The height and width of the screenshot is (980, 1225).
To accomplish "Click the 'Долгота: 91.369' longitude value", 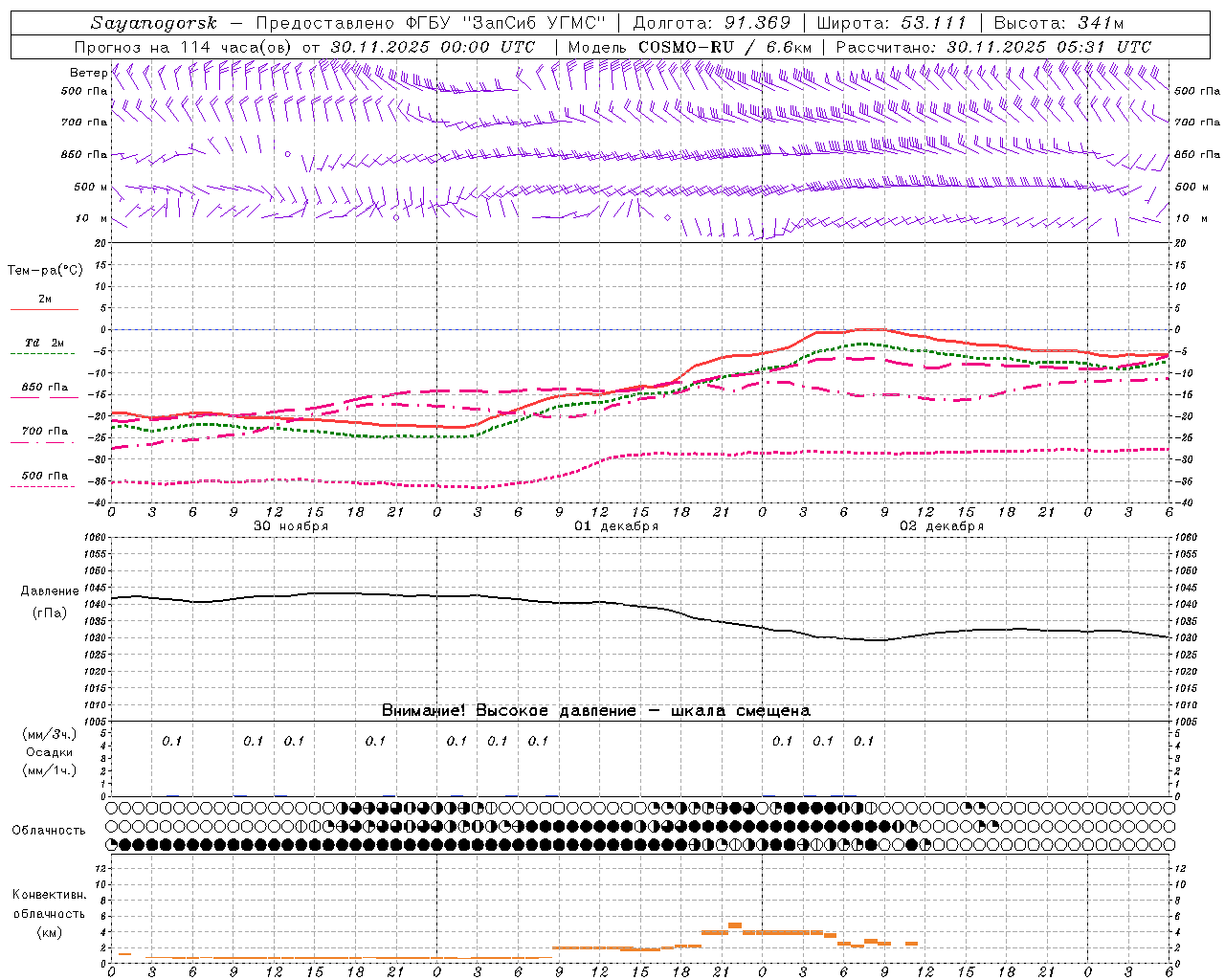I will pyautogui.click(x=712, y=23).
